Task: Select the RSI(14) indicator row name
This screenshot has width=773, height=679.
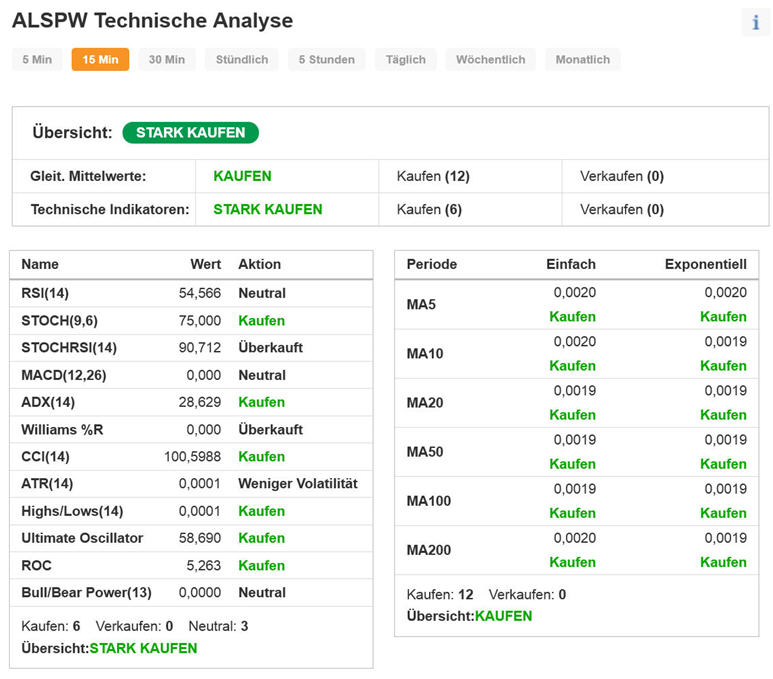Action: coord(45,293)
